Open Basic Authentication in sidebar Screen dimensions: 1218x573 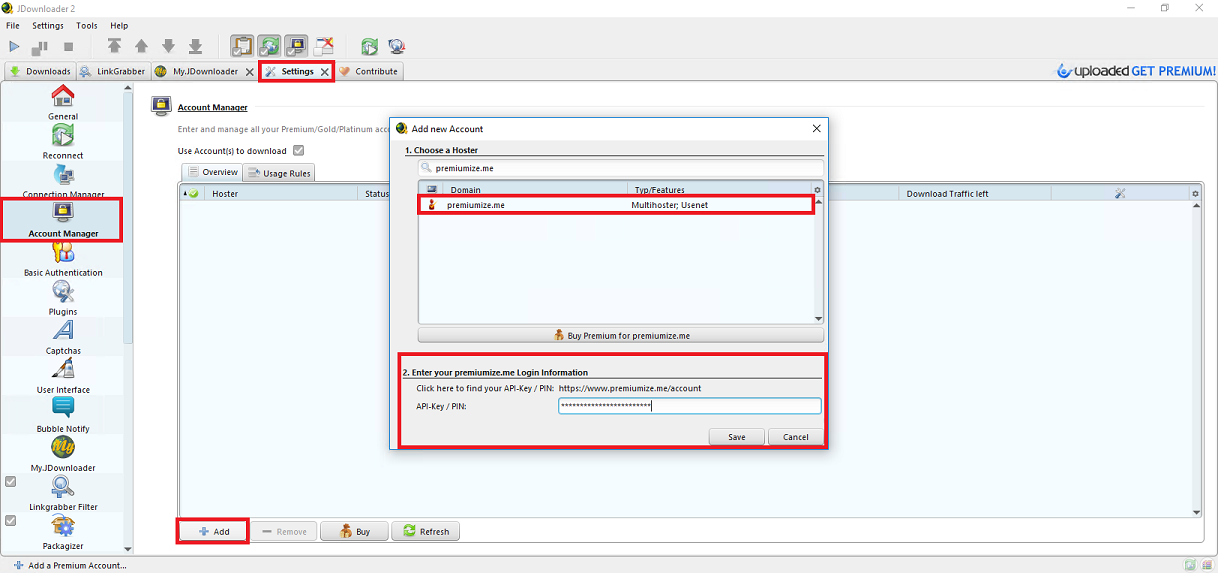[62, 259]
